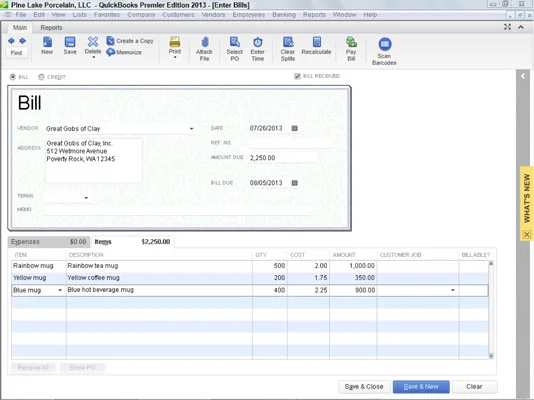Switch to the Reports ribbon tab

click(51, 28)
